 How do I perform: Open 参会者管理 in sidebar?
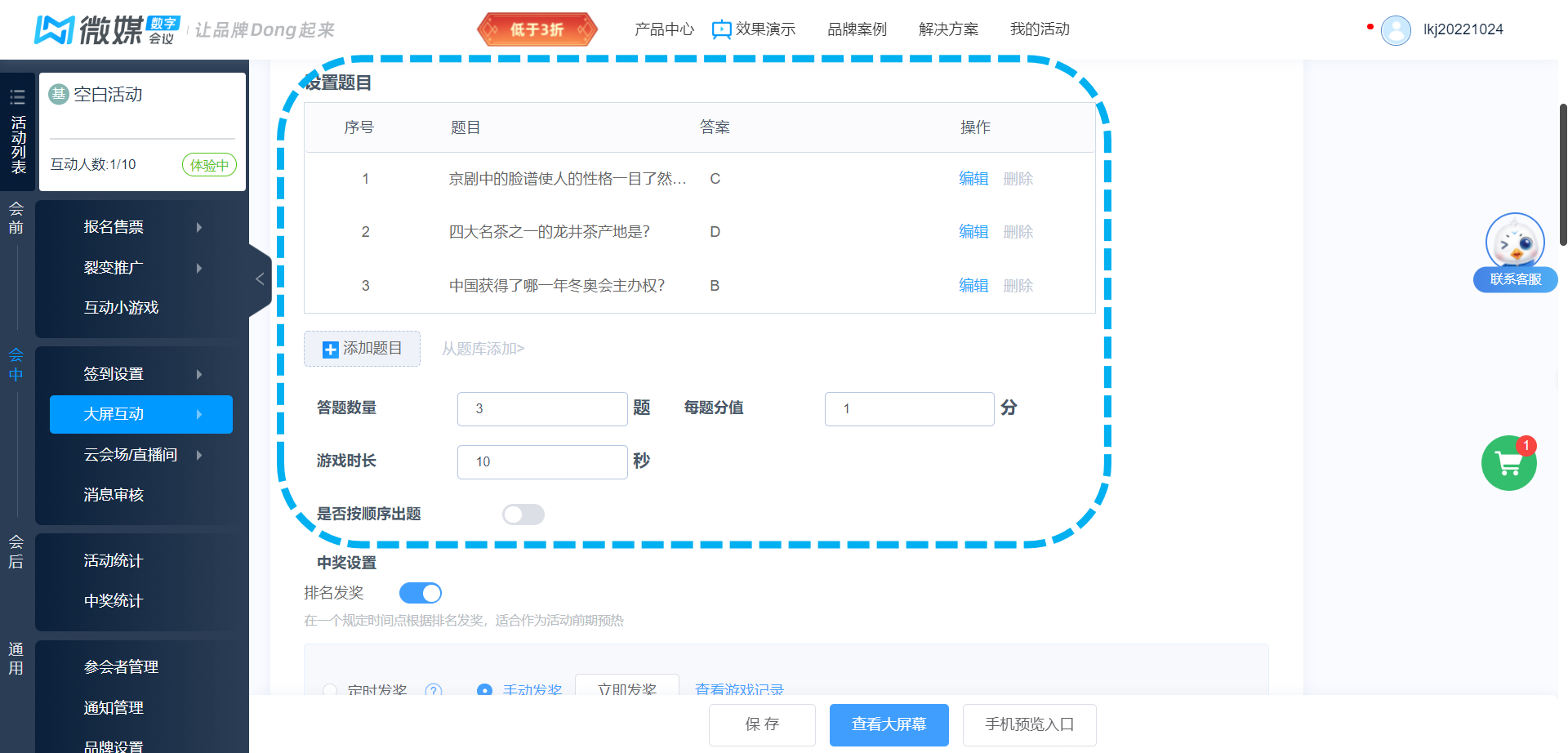click(121, 667)
